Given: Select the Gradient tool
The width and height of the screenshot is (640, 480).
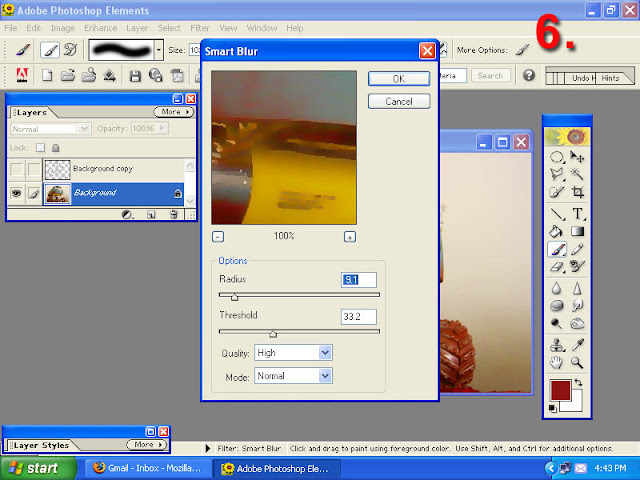Looking at the screenshot, I should tap(577, 231).
